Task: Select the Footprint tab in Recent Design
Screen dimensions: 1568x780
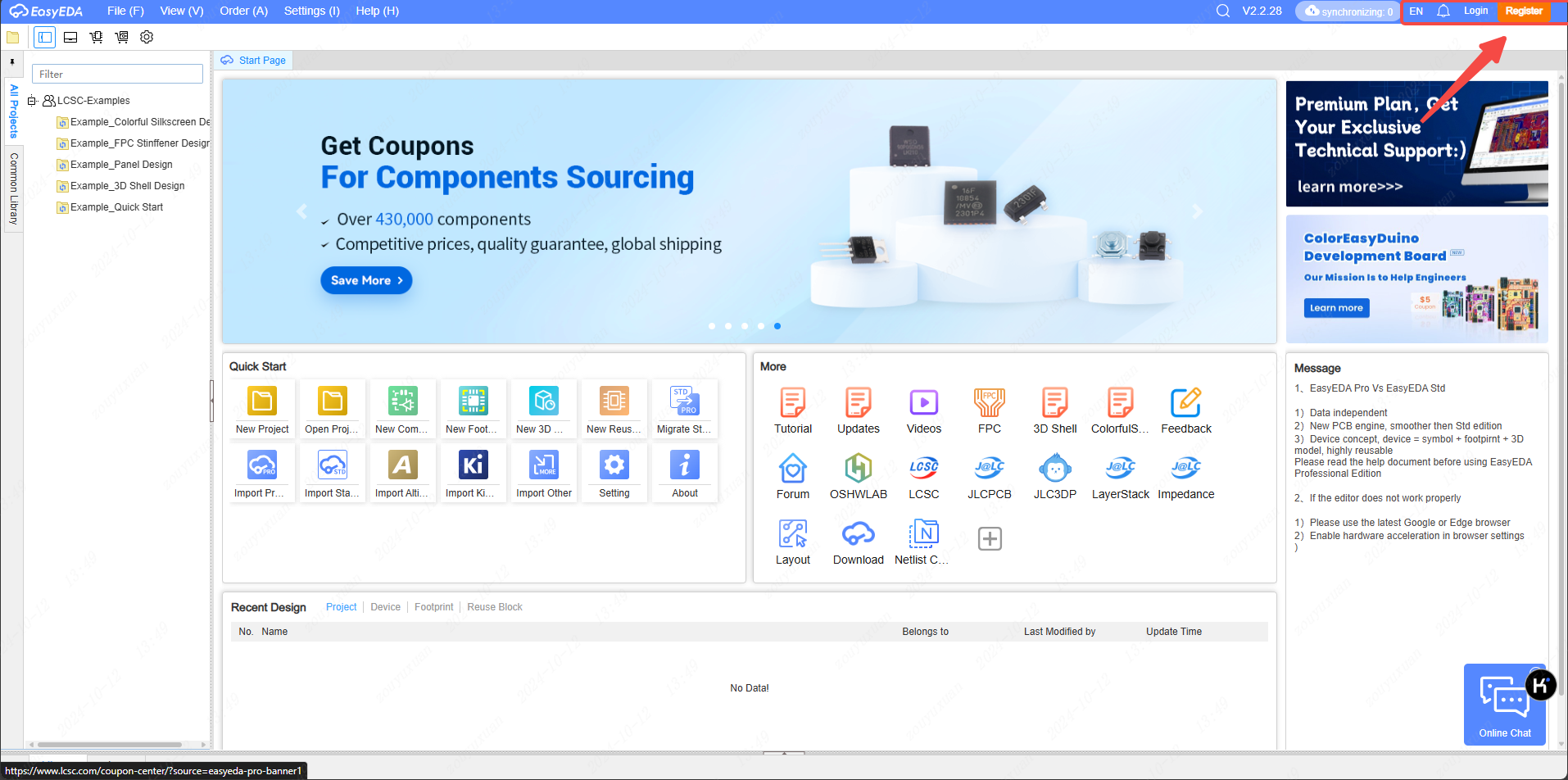Action: (433, 607)
